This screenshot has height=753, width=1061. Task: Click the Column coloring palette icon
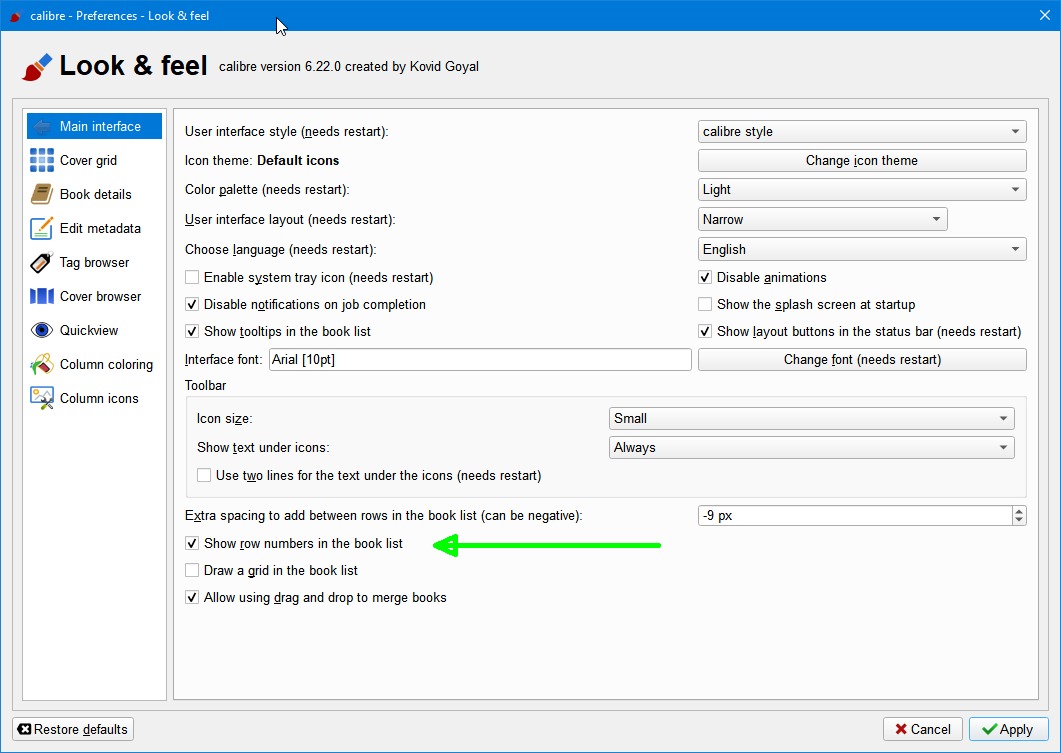(x=42, y=364)
